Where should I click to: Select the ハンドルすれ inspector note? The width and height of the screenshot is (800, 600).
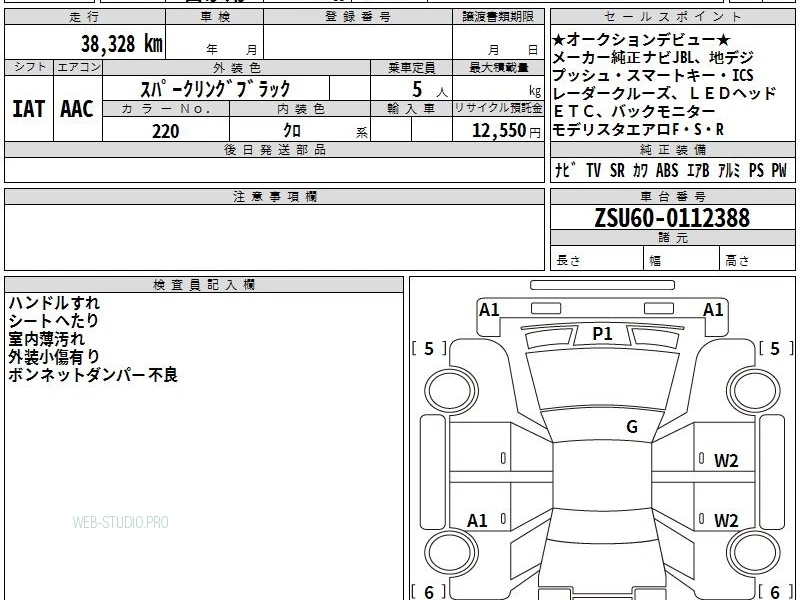[54, 303]
